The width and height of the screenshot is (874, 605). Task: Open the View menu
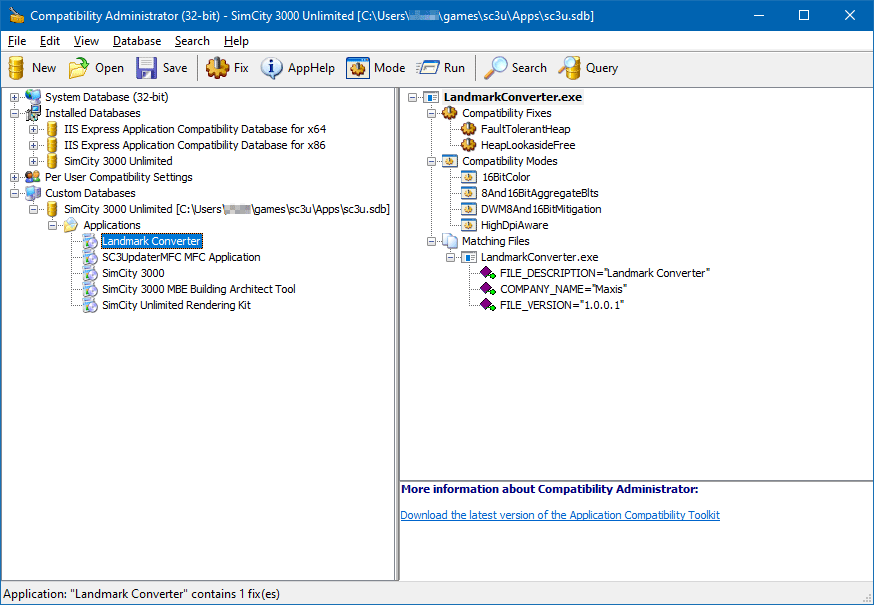[86, 41]
